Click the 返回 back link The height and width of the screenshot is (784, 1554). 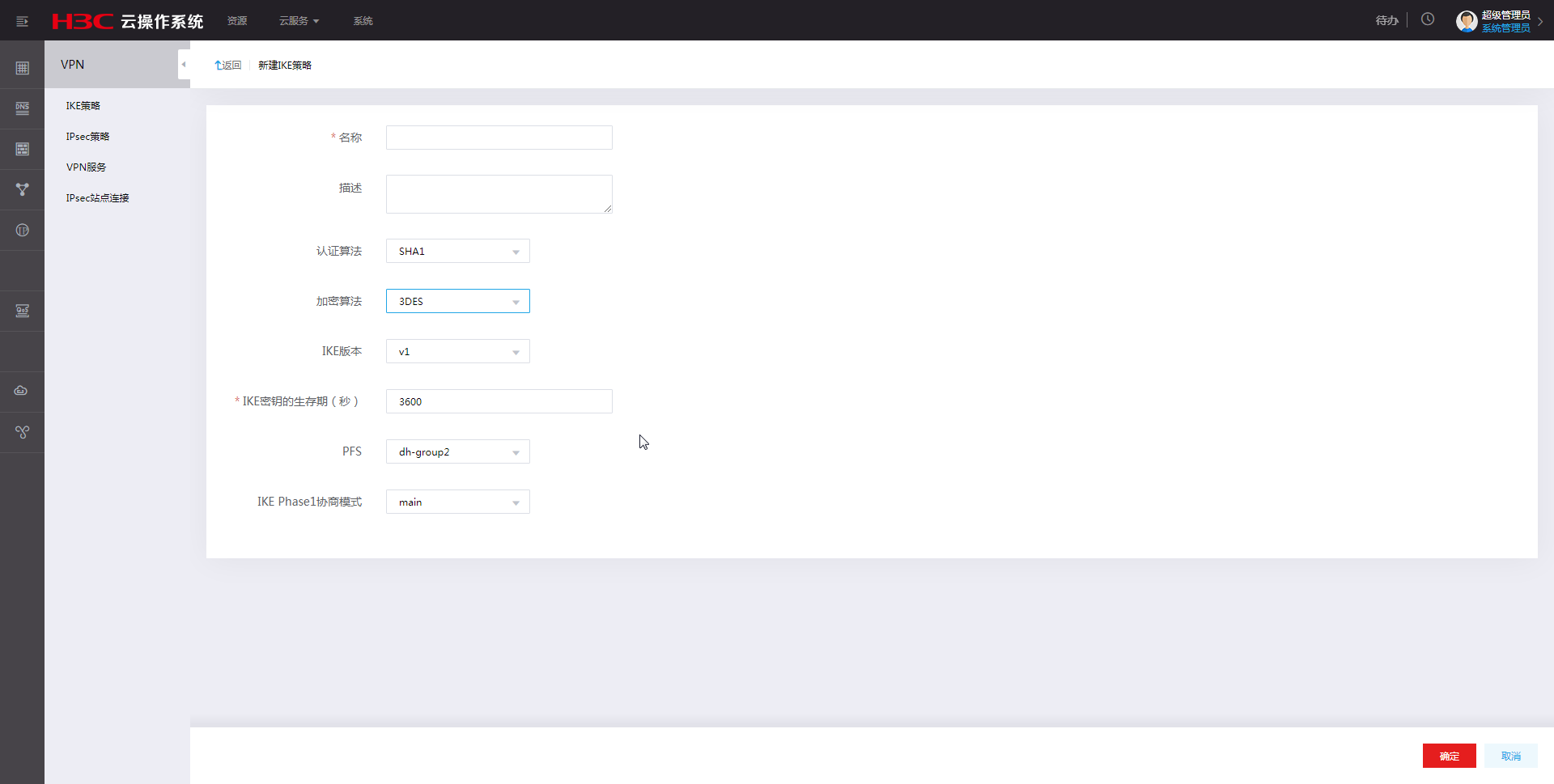point(228,66)
